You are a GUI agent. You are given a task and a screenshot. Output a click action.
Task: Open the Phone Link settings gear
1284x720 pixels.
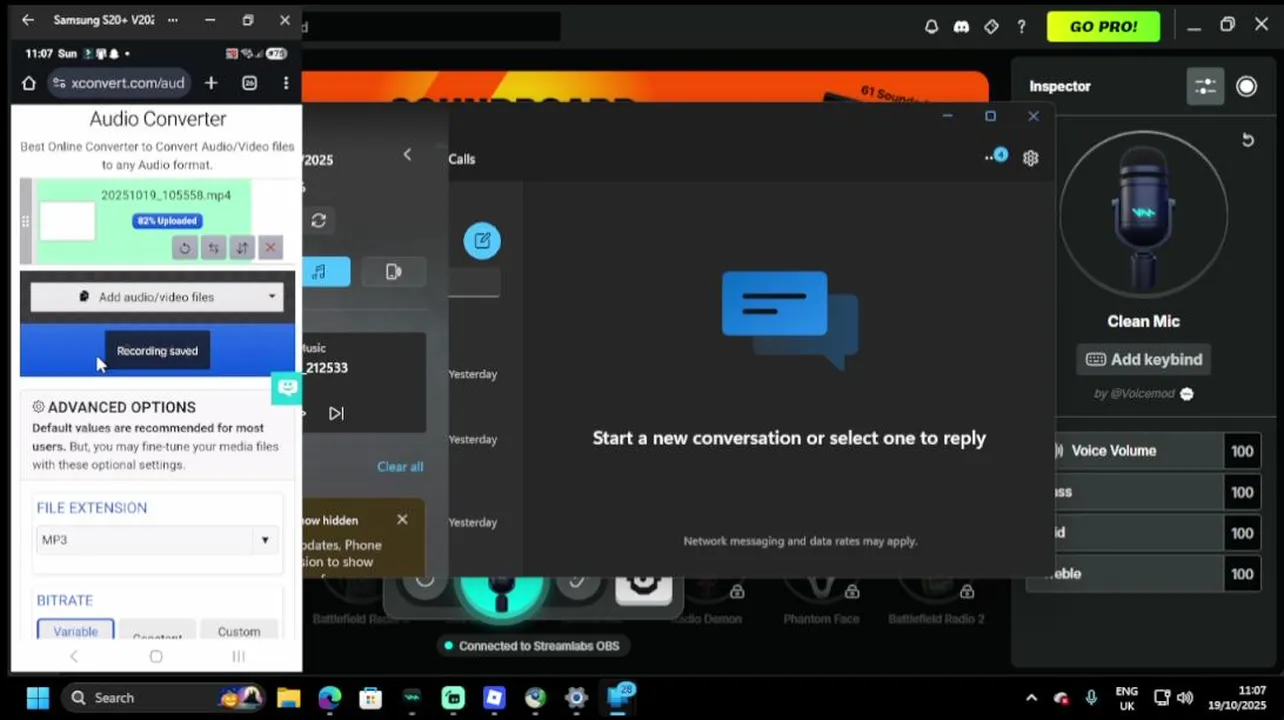[x=1031, y=158]
